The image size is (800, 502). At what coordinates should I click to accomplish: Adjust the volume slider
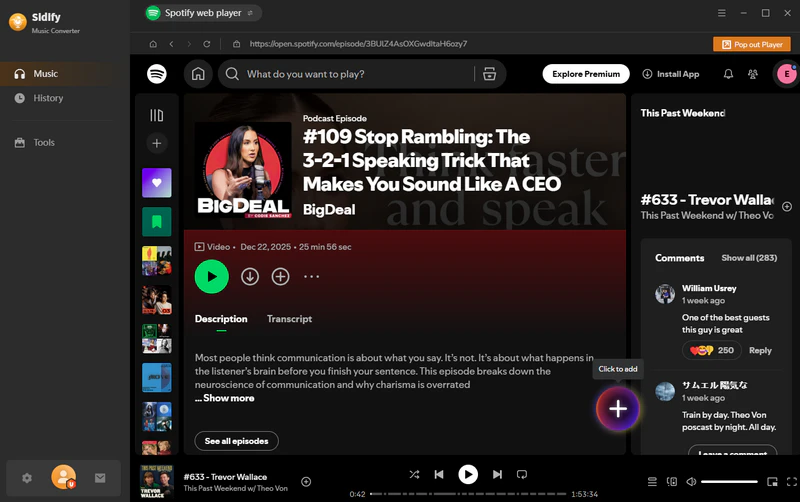click(729, 482)
